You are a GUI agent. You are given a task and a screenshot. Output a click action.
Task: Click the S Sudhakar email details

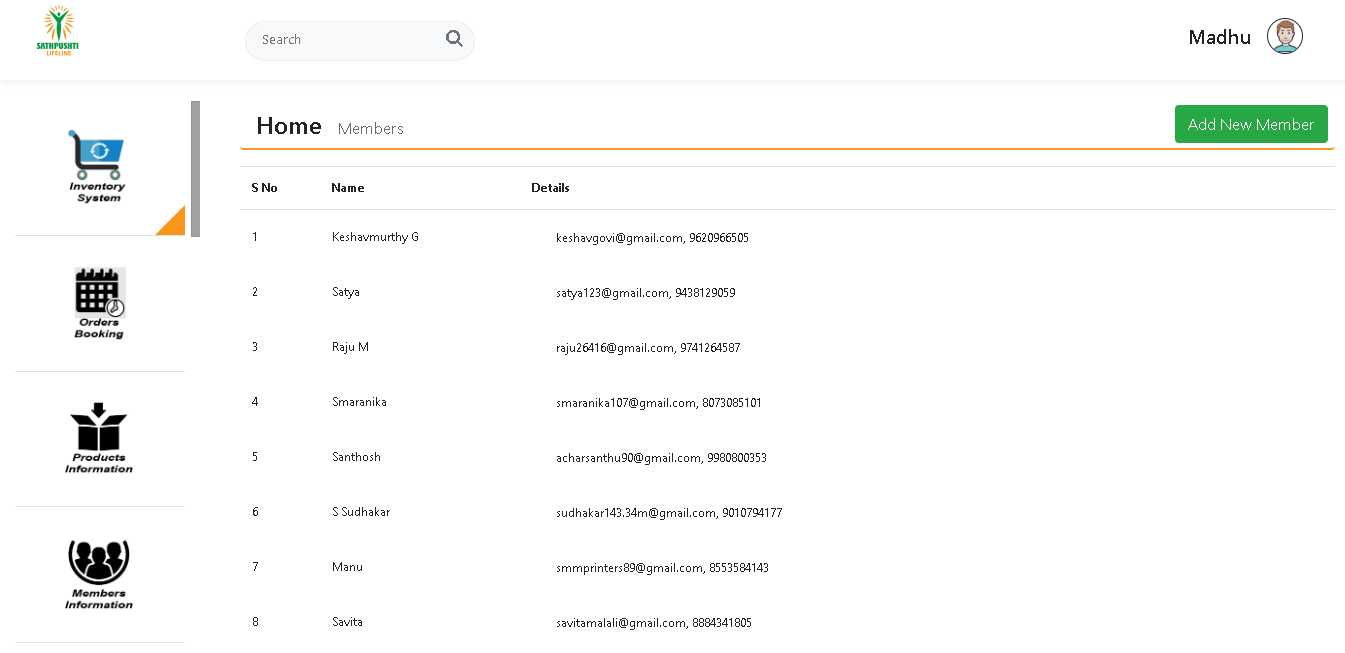click(x=668, y=513)
